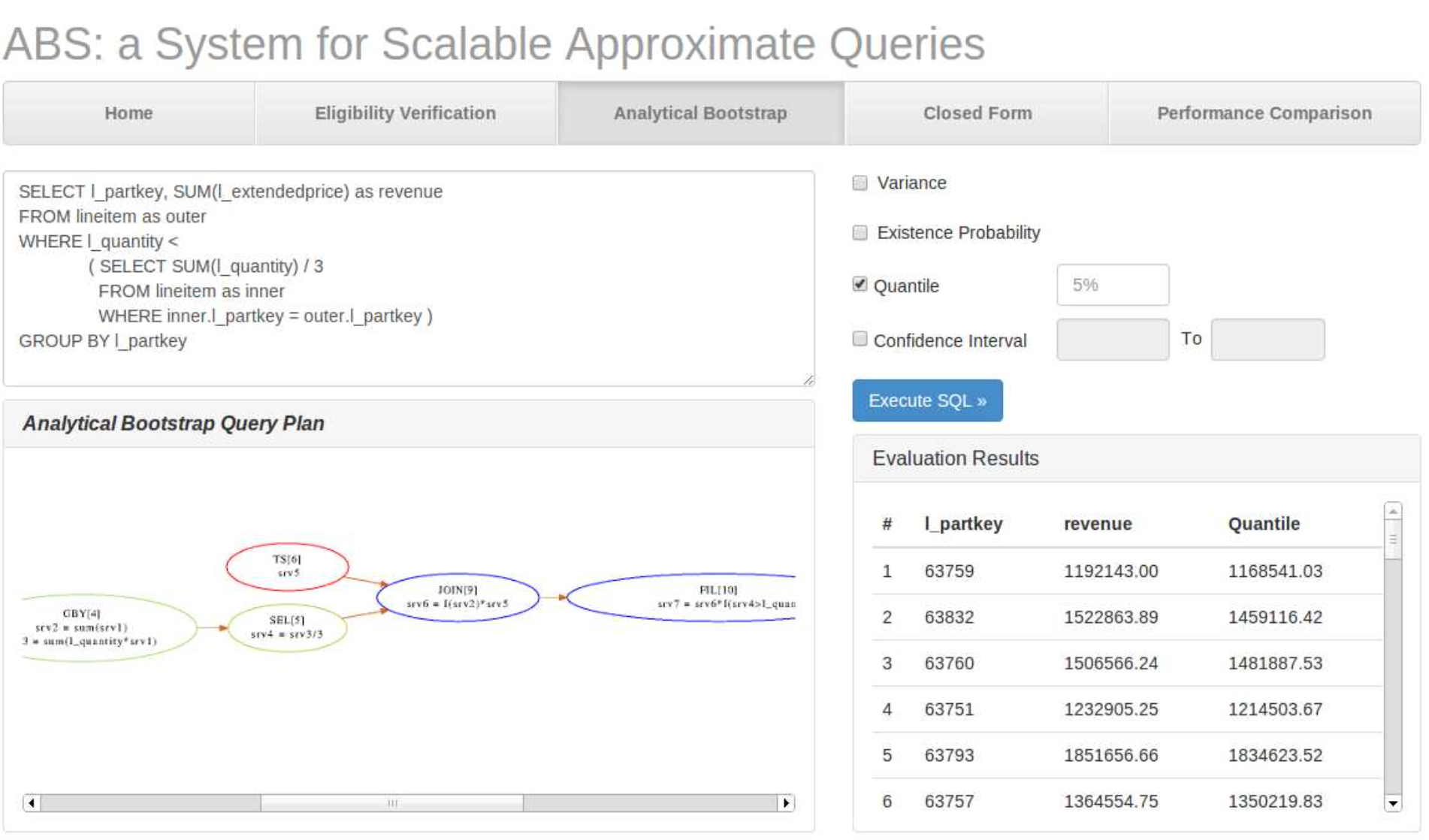
Task: Open the Eligibility Verification tab
Action: pyautogui.click(x=405, y=113)
